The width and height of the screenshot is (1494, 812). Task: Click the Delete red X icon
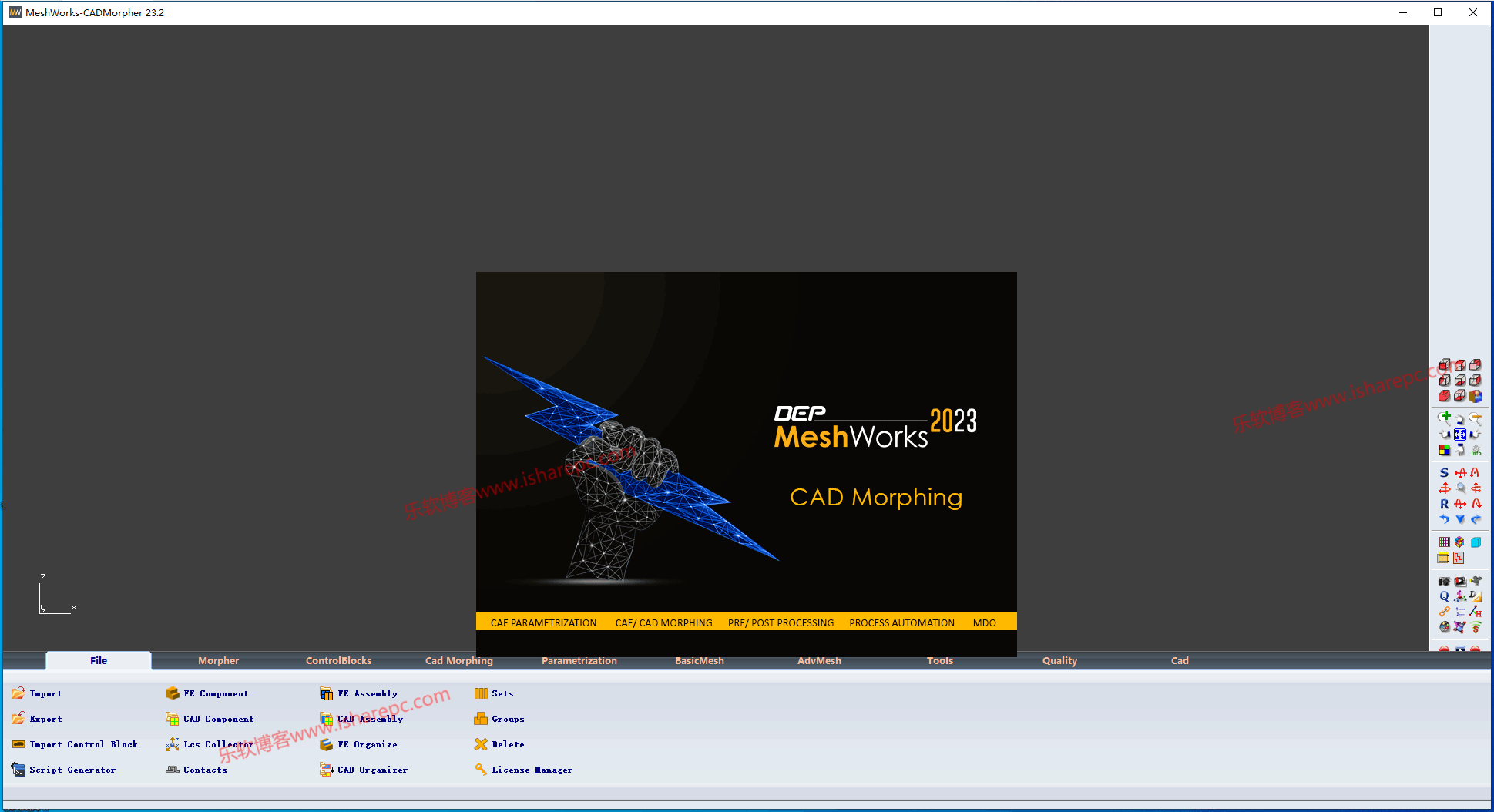tap(481, 744)
